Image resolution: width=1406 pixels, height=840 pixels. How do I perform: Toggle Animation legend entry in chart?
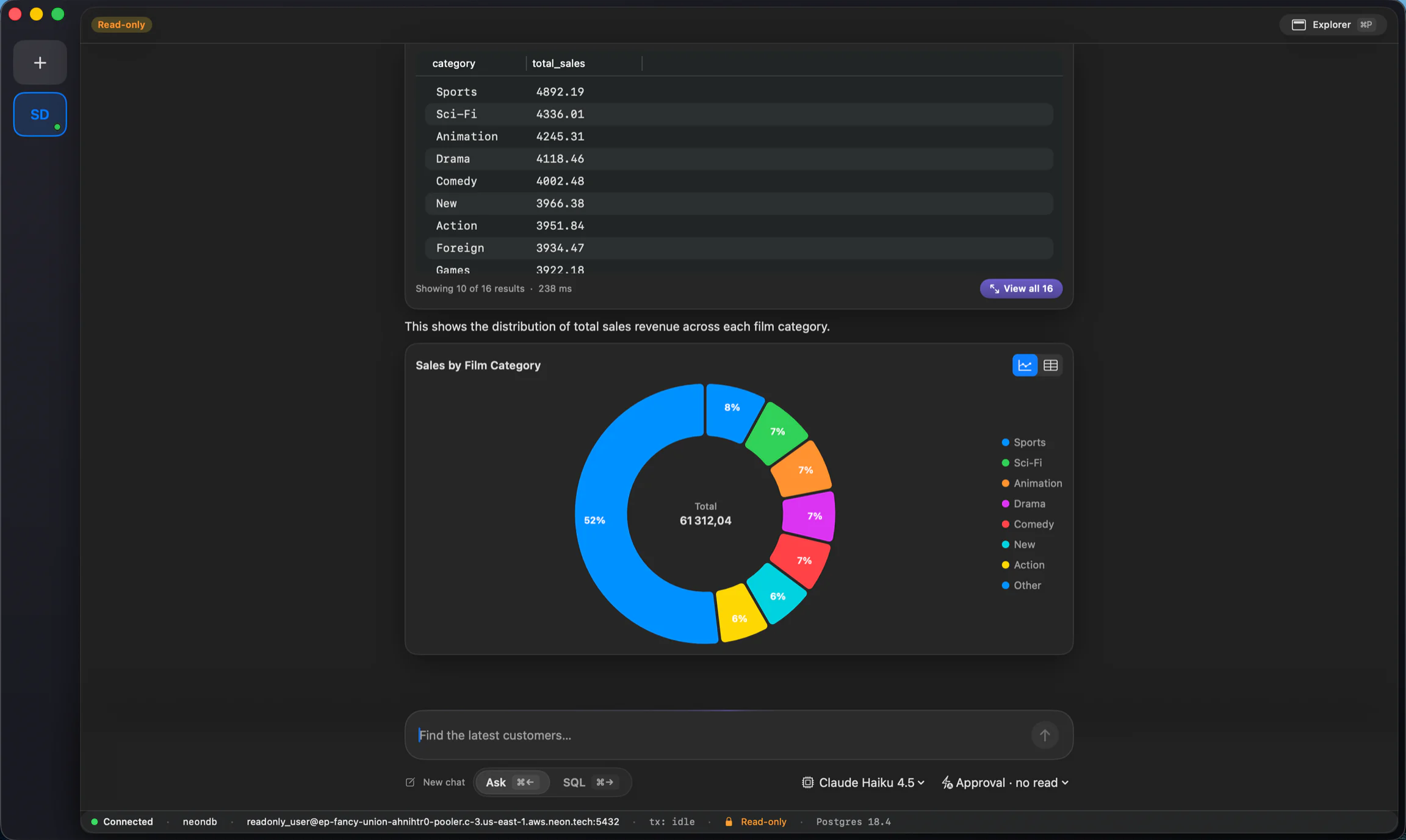pos(1031,483)
